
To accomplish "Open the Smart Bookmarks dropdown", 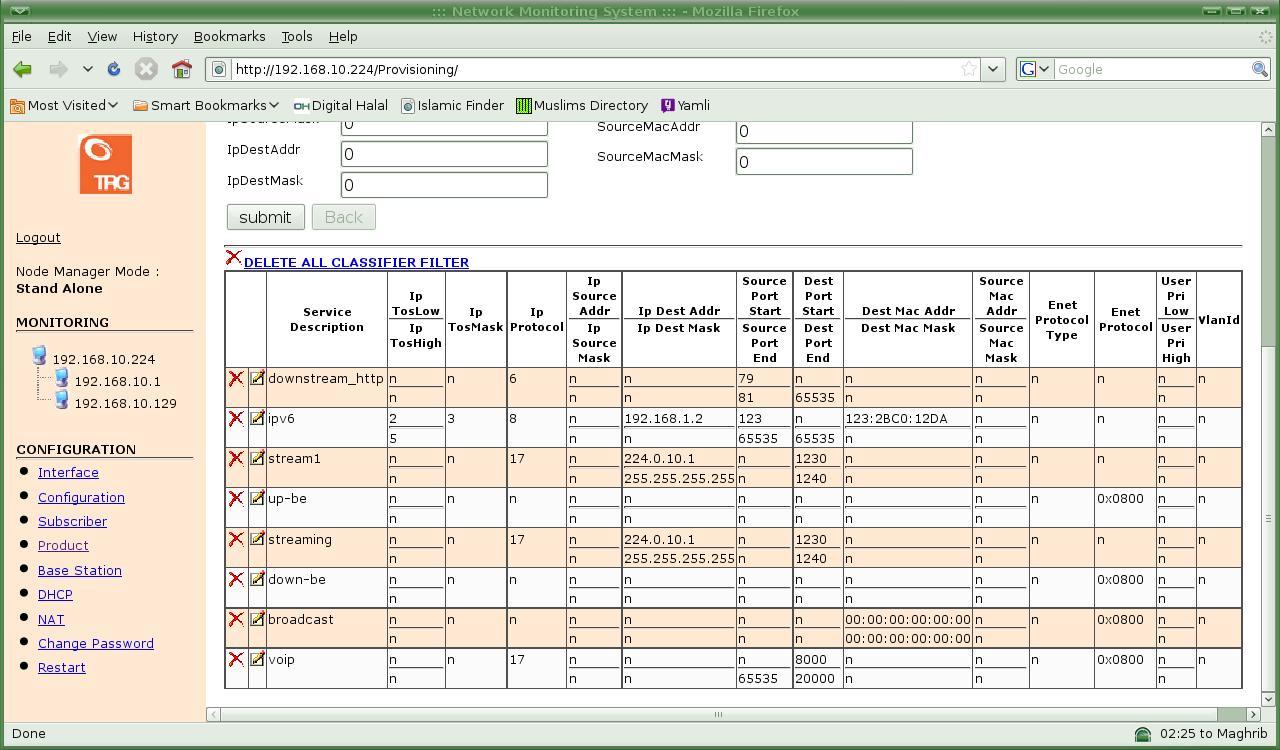I will pyautogui.click(x=206, y=105).
